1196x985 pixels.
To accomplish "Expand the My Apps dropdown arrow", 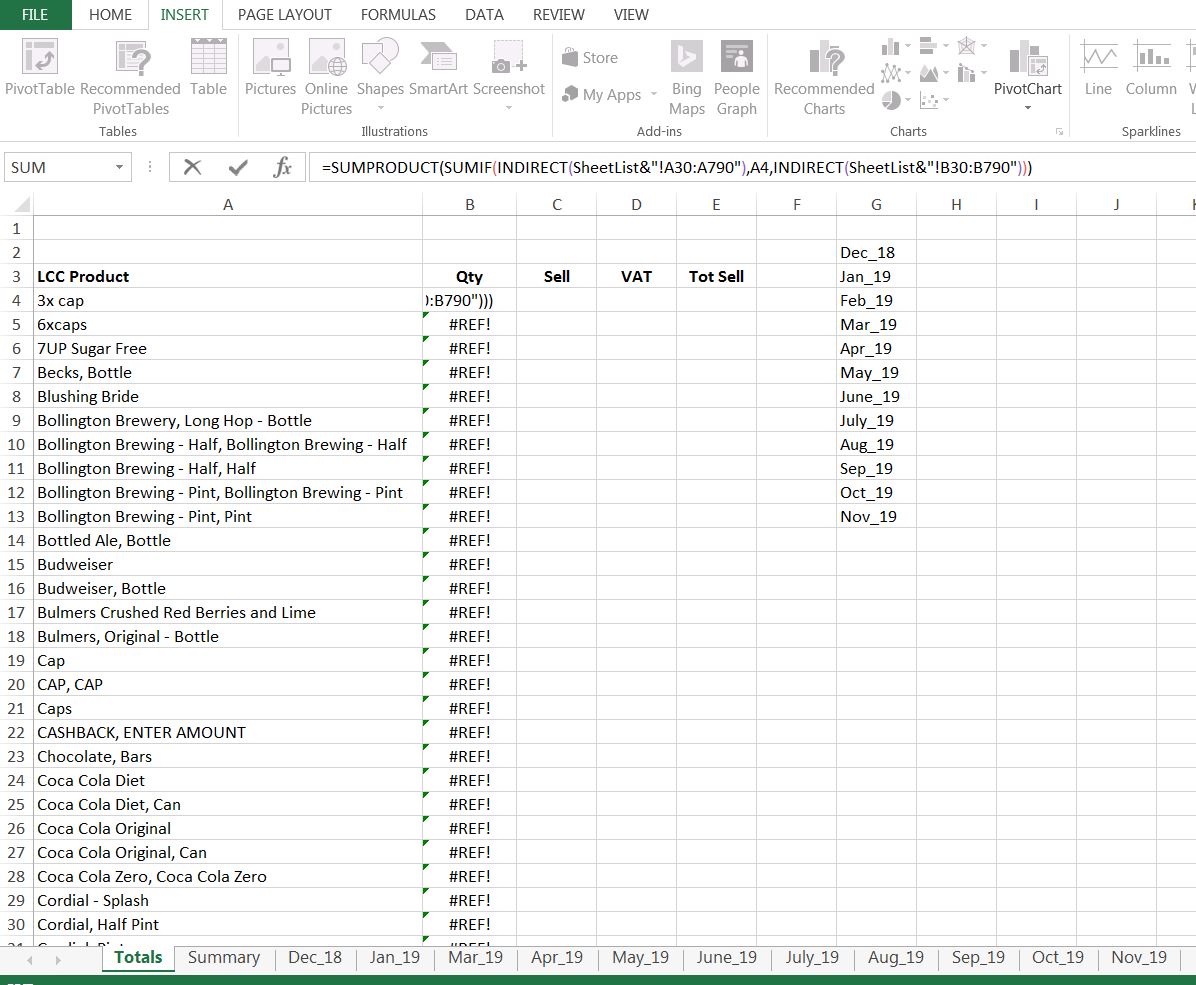I will click(x=654, y=95).
